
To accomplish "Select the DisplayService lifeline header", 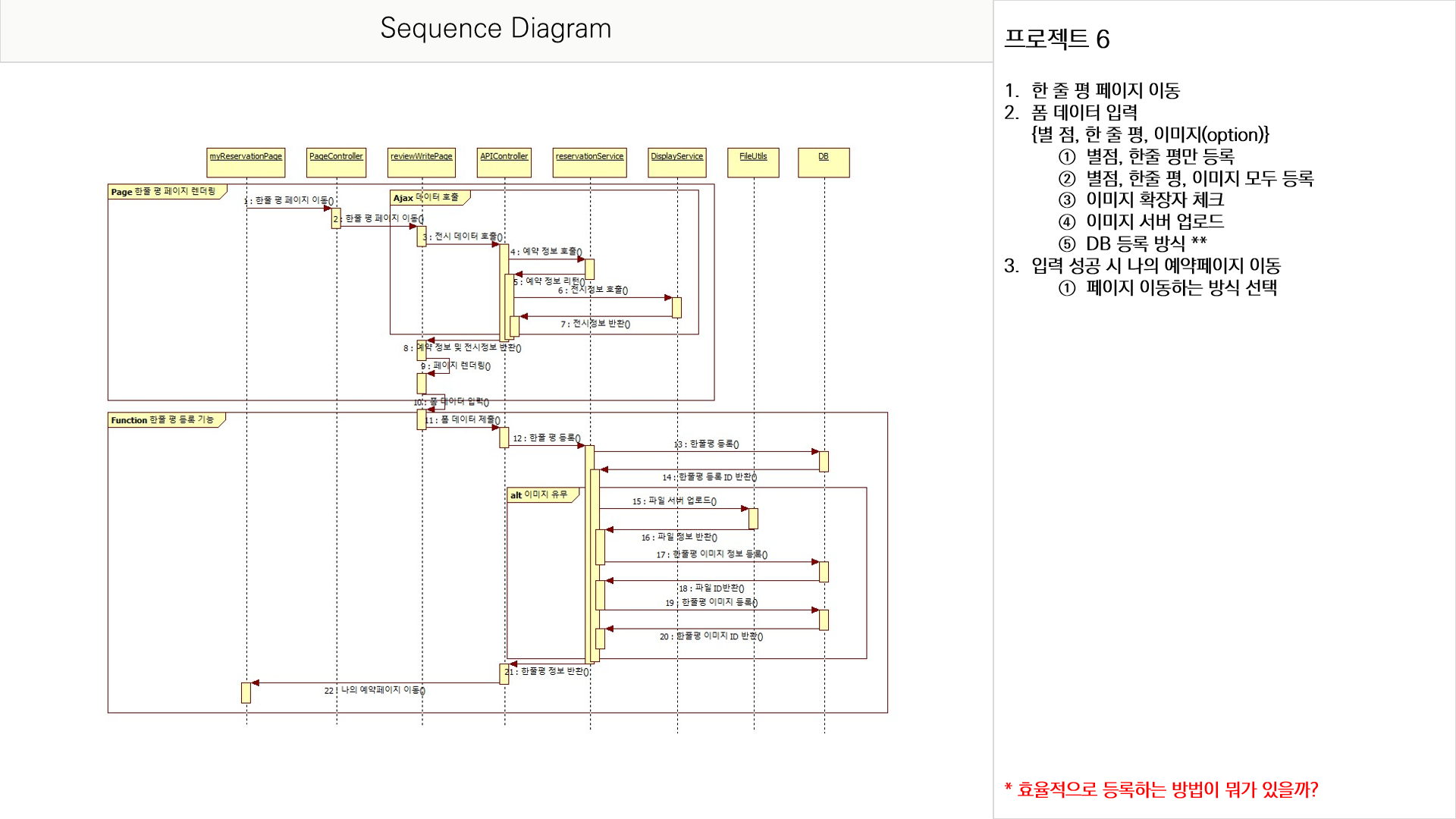I will (x=676, y=162).
